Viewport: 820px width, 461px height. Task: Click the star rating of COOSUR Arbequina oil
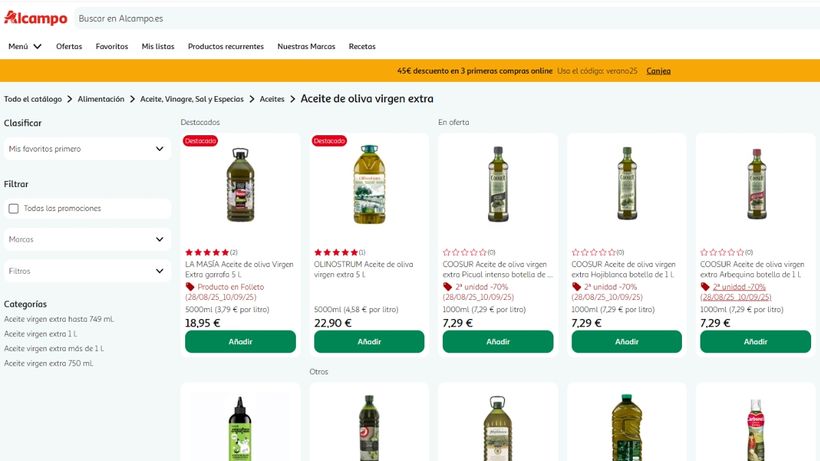pyautogui.click(x=723, y=252)
